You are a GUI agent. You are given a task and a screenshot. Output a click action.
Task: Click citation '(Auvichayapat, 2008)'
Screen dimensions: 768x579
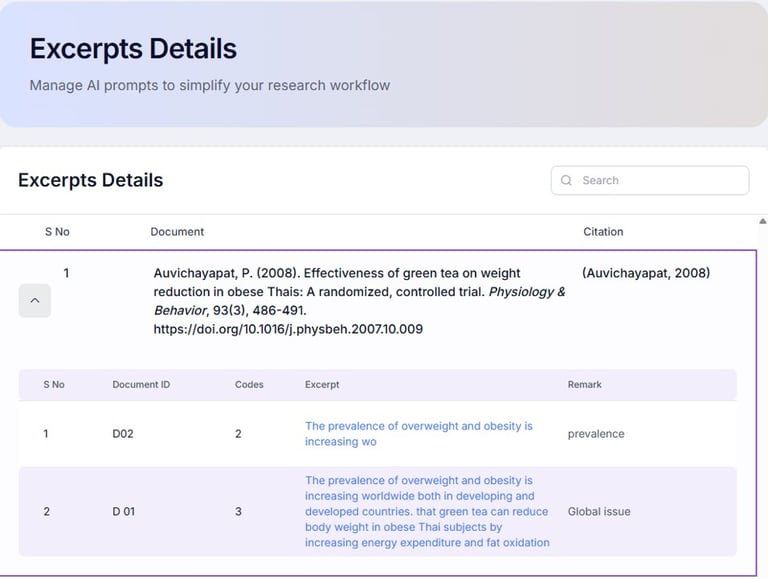[646, 273]
